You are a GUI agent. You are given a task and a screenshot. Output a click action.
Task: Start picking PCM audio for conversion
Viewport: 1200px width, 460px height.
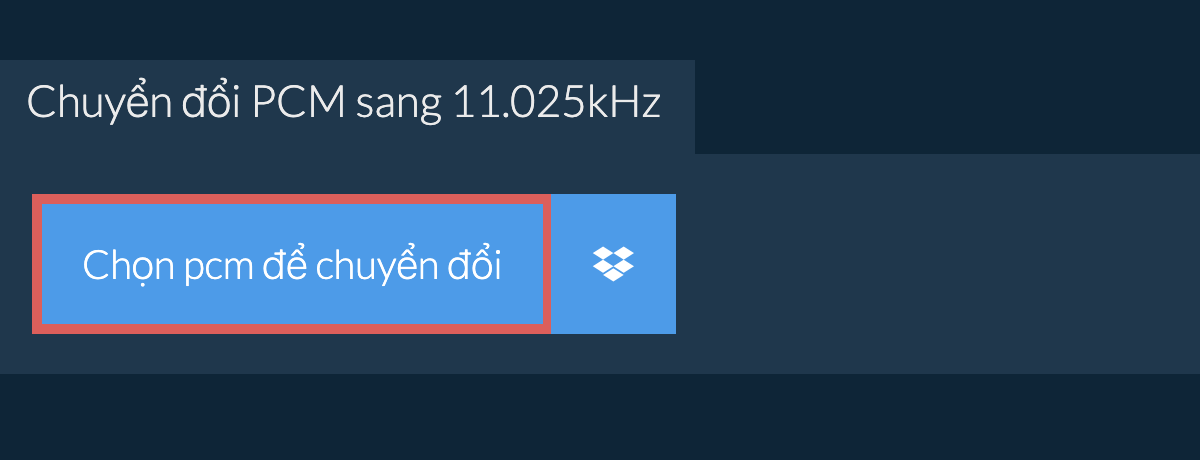click(292, 264)
